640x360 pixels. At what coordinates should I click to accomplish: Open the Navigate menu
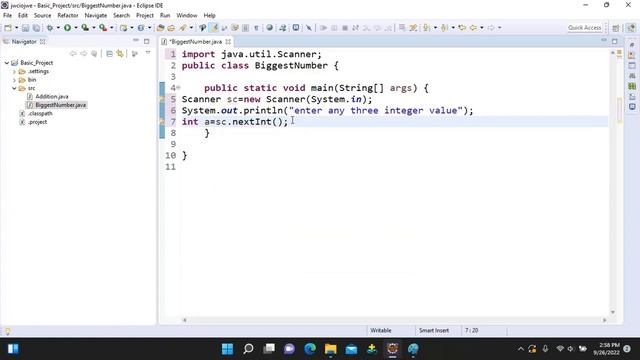[x=96, y=15]
